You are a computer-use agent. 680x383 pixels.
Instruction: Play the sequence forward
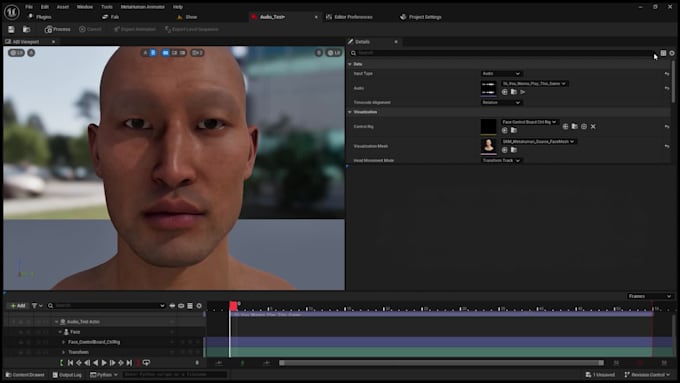point(104,363)
